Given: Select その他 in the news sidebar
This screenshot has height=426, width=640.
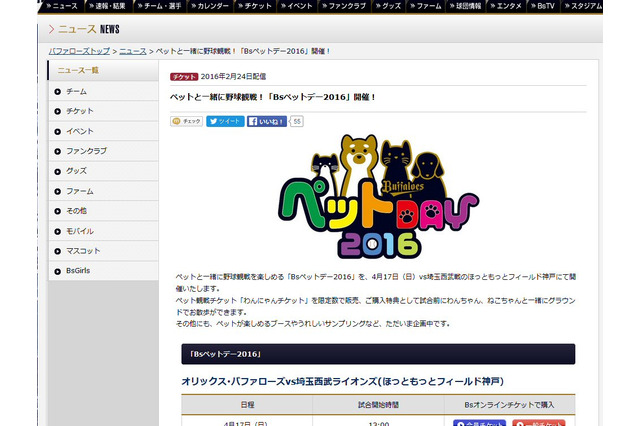Looking at the screenshot, I should [104, 211].
